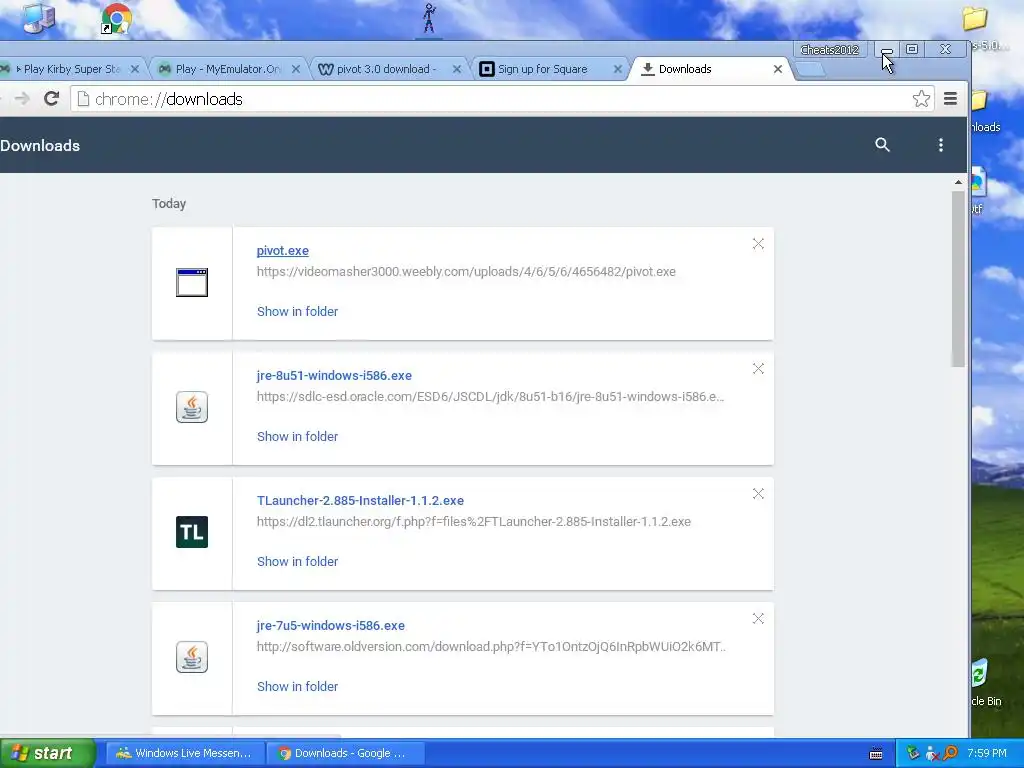
Task: Click the green shield tray icon
Action: pos(912,753)
